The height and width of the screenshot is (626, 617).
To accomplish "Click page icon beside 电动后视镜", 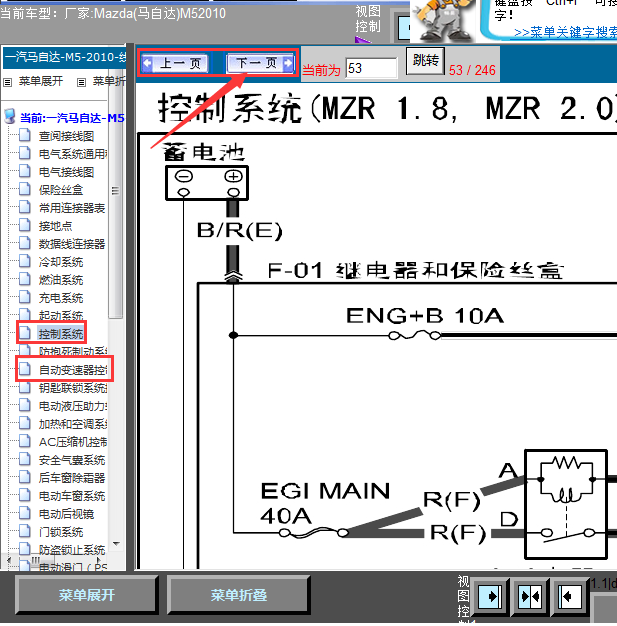I will click(x=25, y=513).
